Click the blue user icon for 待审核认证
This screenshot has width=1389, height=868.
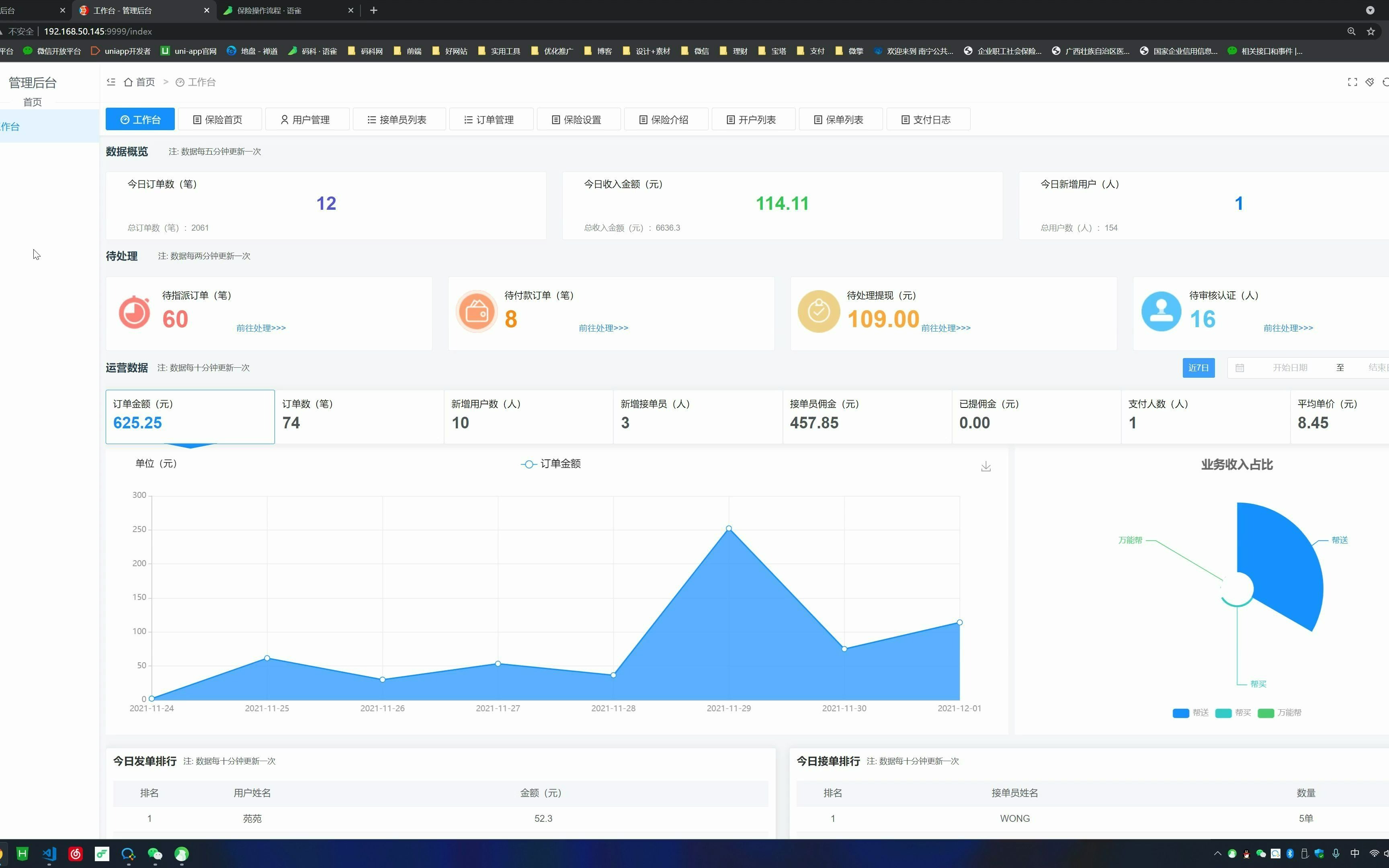(1161, 312)
